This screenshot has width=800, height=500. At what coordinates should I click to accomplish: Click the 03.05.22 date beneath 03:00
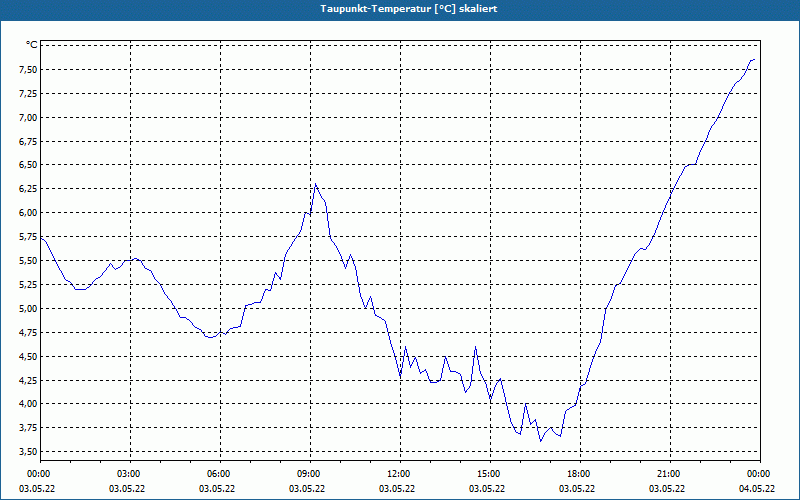coord(127,489)
